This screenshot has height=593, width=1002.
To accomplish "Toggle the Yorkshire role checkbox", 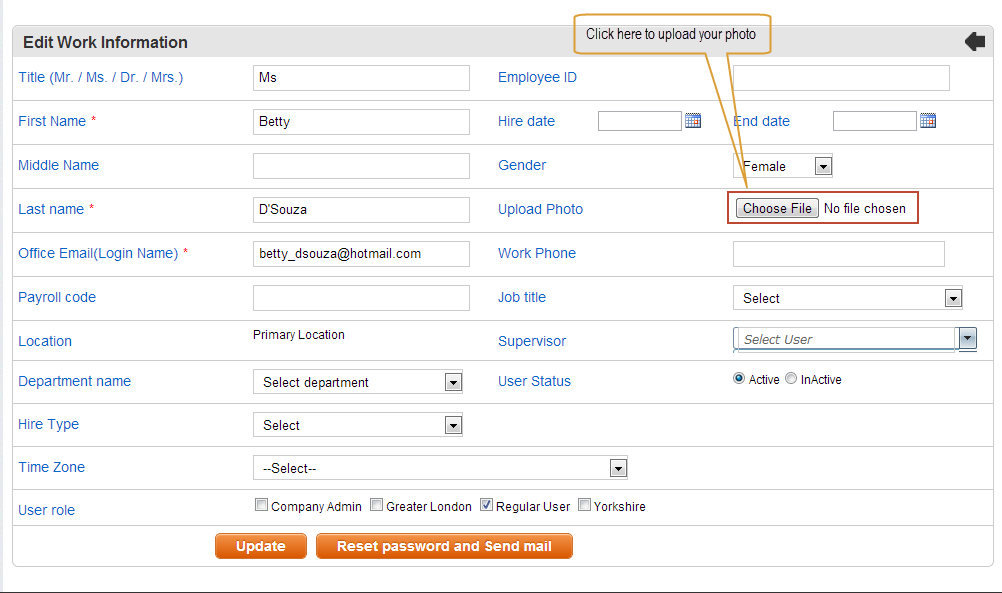I will tap(584, 505).
